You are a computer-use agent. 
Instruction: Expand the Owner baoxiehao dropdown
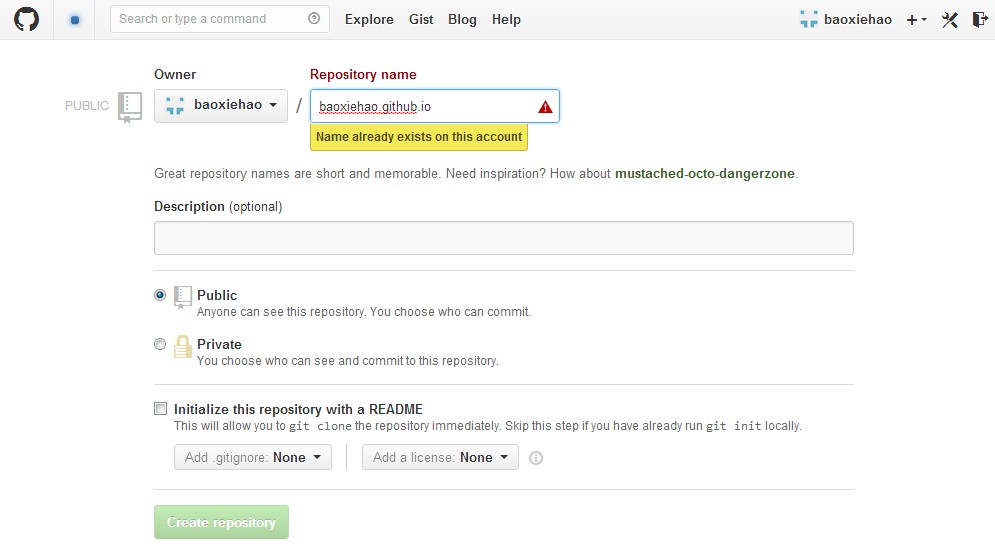221,106
